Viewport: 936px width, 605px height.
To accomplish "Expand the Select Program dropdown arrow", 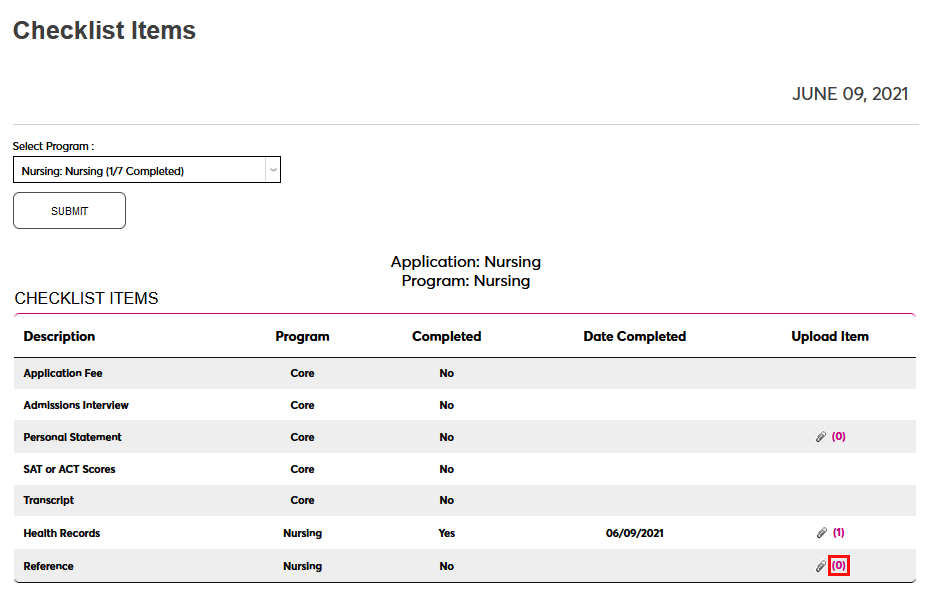I will point(272,170).
